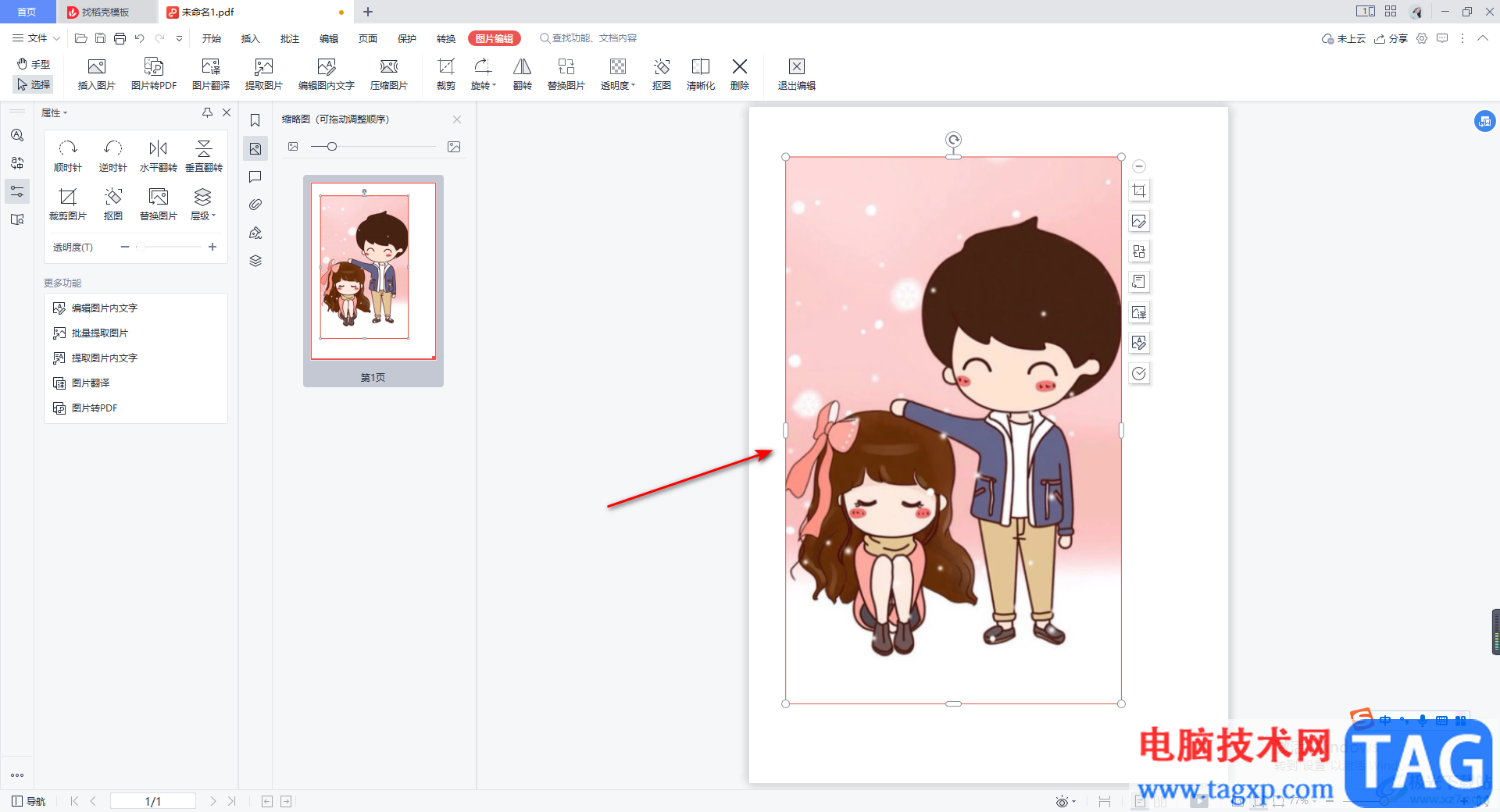
Task: Enable Hand tool (手型) mode
Action: pyautogui.click(x=34, y=64)
